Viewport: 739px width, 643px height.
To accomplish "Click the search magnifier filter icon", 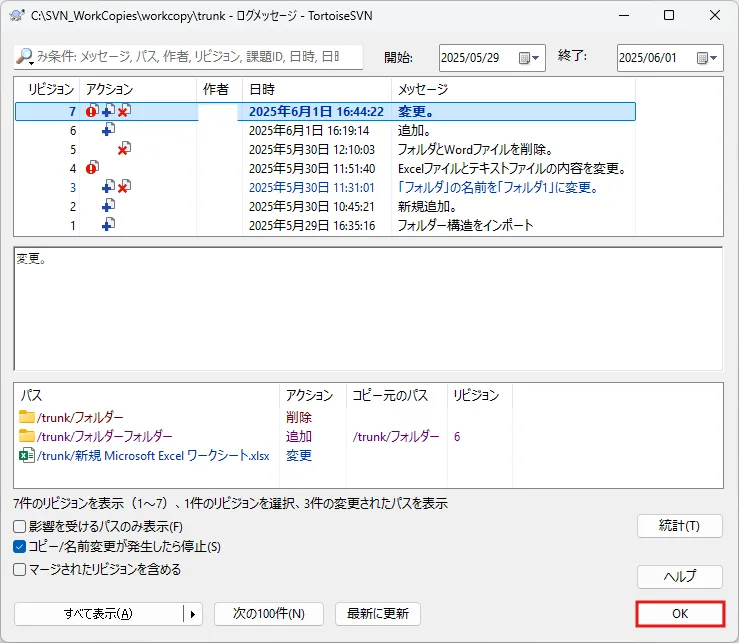I will (24, 57).
